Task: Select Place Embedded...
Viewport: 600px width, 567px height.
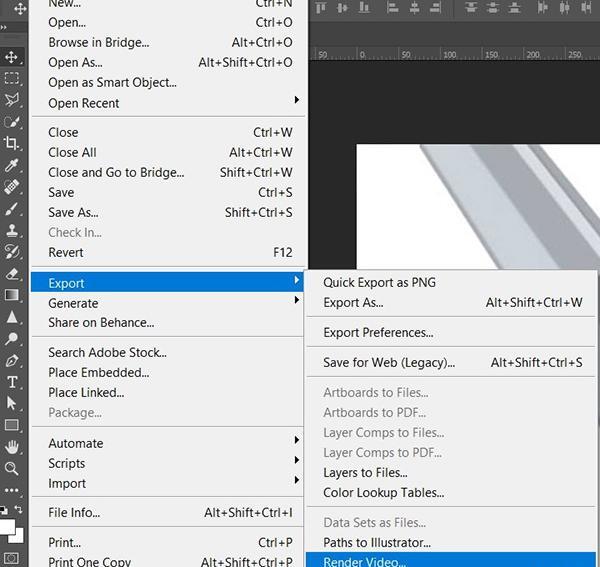Action: pos(168,373)
